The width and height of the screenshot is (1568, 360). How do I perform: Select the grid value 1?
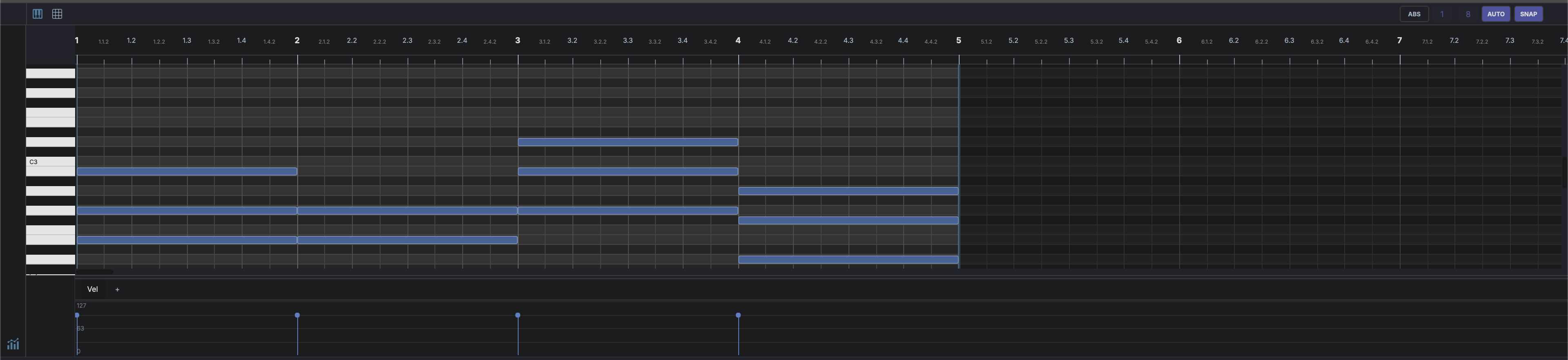coord(1442,14)
